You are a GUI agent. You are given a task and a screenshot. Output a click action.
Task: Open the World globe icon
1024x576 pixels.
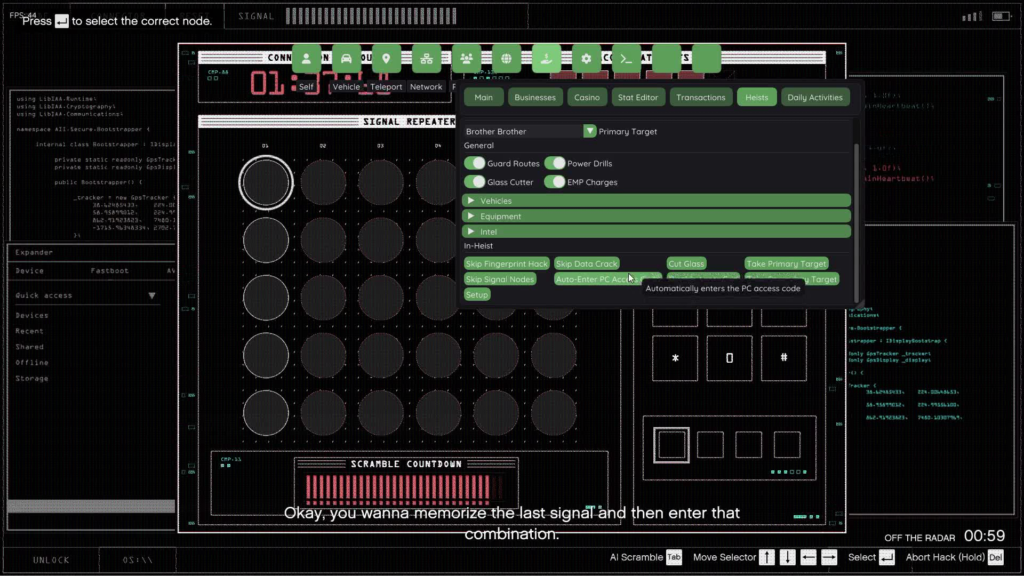506,59
